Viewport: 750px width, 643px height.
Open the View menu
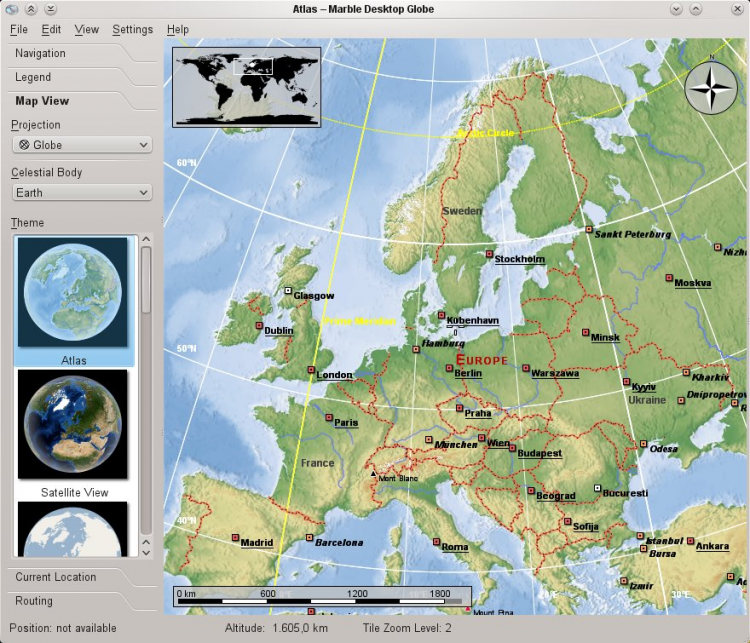tap(87, 29)
